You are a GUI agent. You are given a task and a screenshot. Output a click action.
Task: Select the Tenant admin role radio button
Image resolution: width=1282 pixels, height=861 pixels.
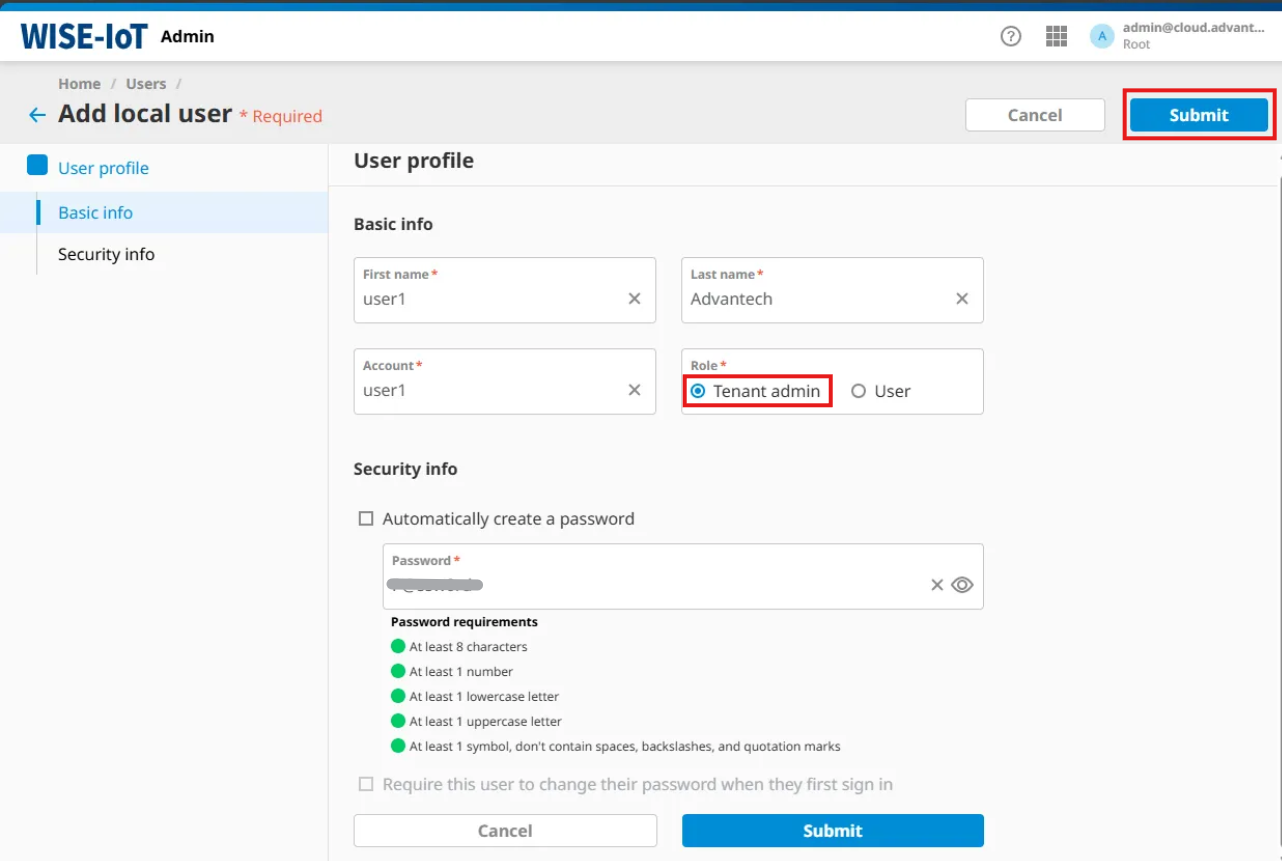click(x=698, y=391)
